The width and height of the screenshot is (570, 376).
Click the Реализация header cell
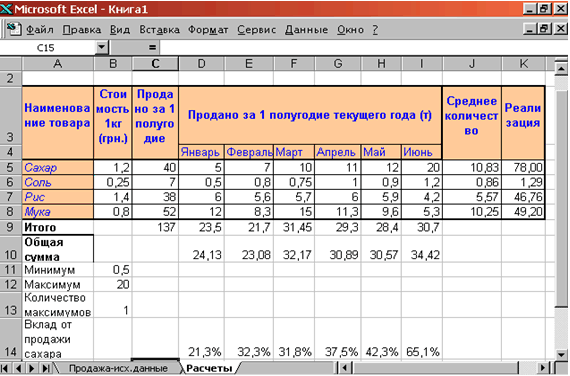(523, 123)
